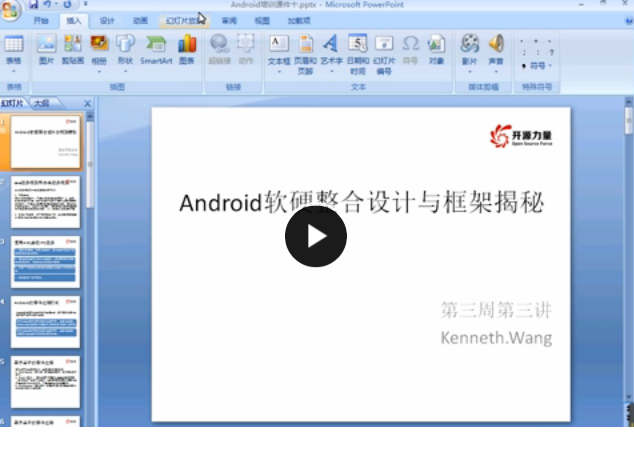Insert WordArt (艺术字)
Viewport: 634px width, 450px height.
tap(332, 49)
